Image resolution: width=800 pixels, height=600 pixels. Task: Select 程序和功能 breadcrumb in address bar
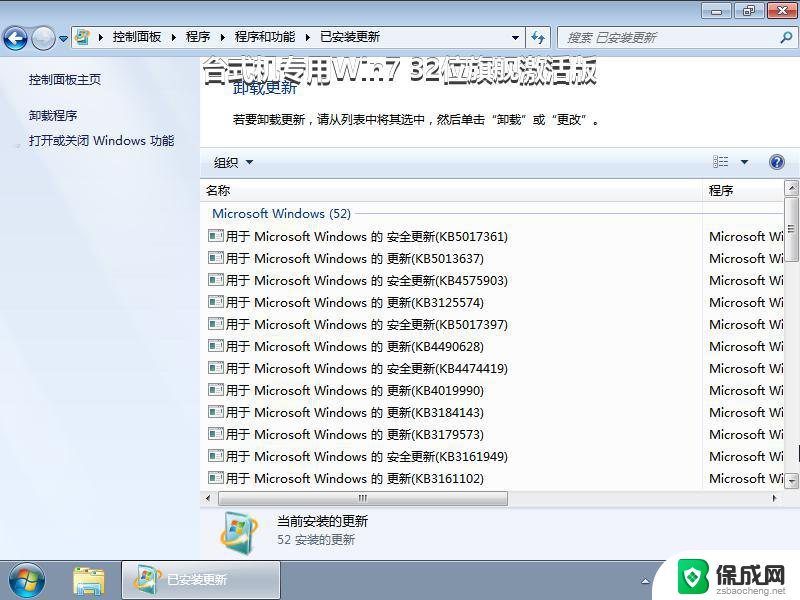pyautogui.click(x=265, y=37)
